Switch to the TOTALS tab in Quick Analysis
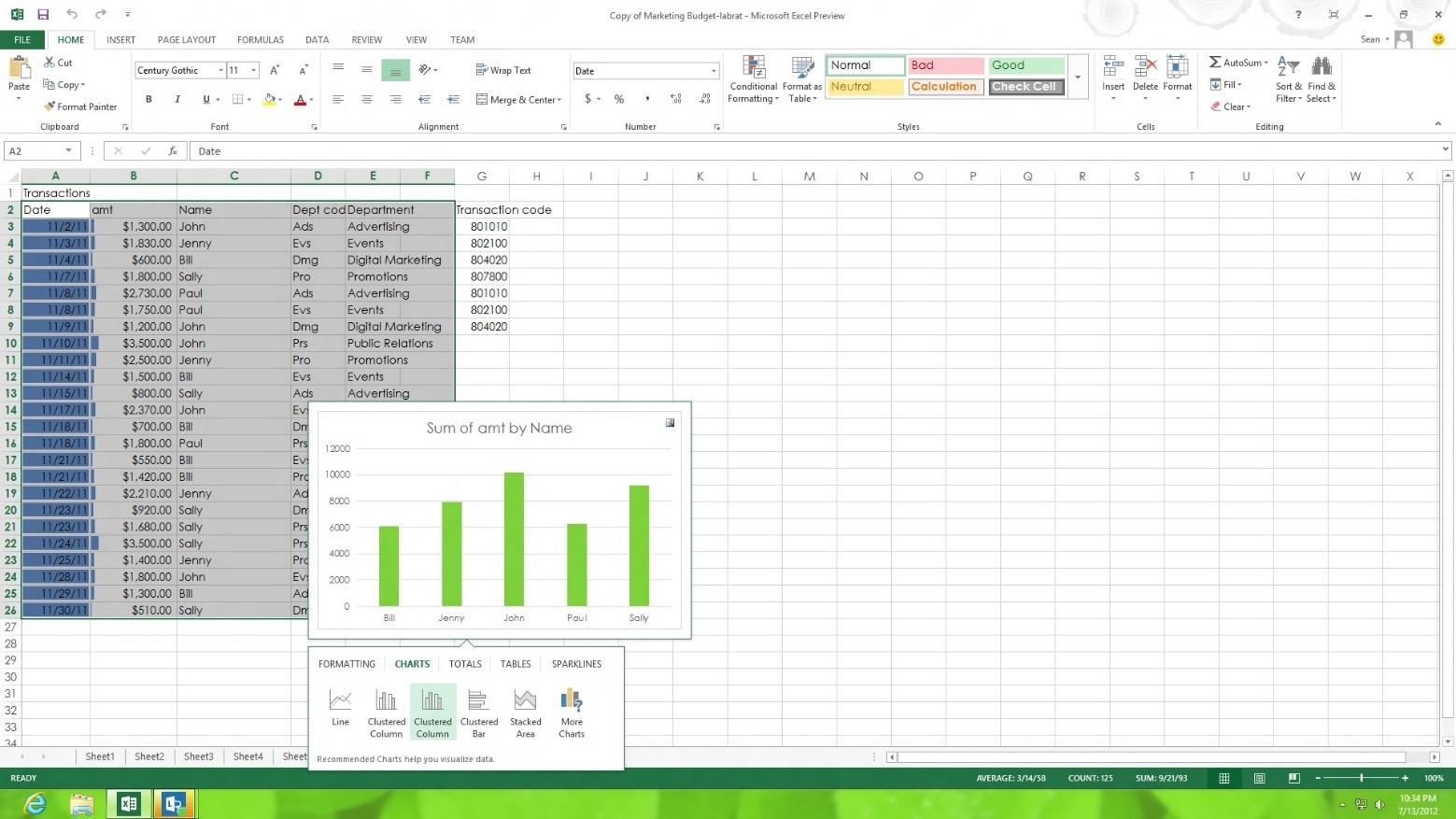1456x819 pixels. [x=464, y=664]
